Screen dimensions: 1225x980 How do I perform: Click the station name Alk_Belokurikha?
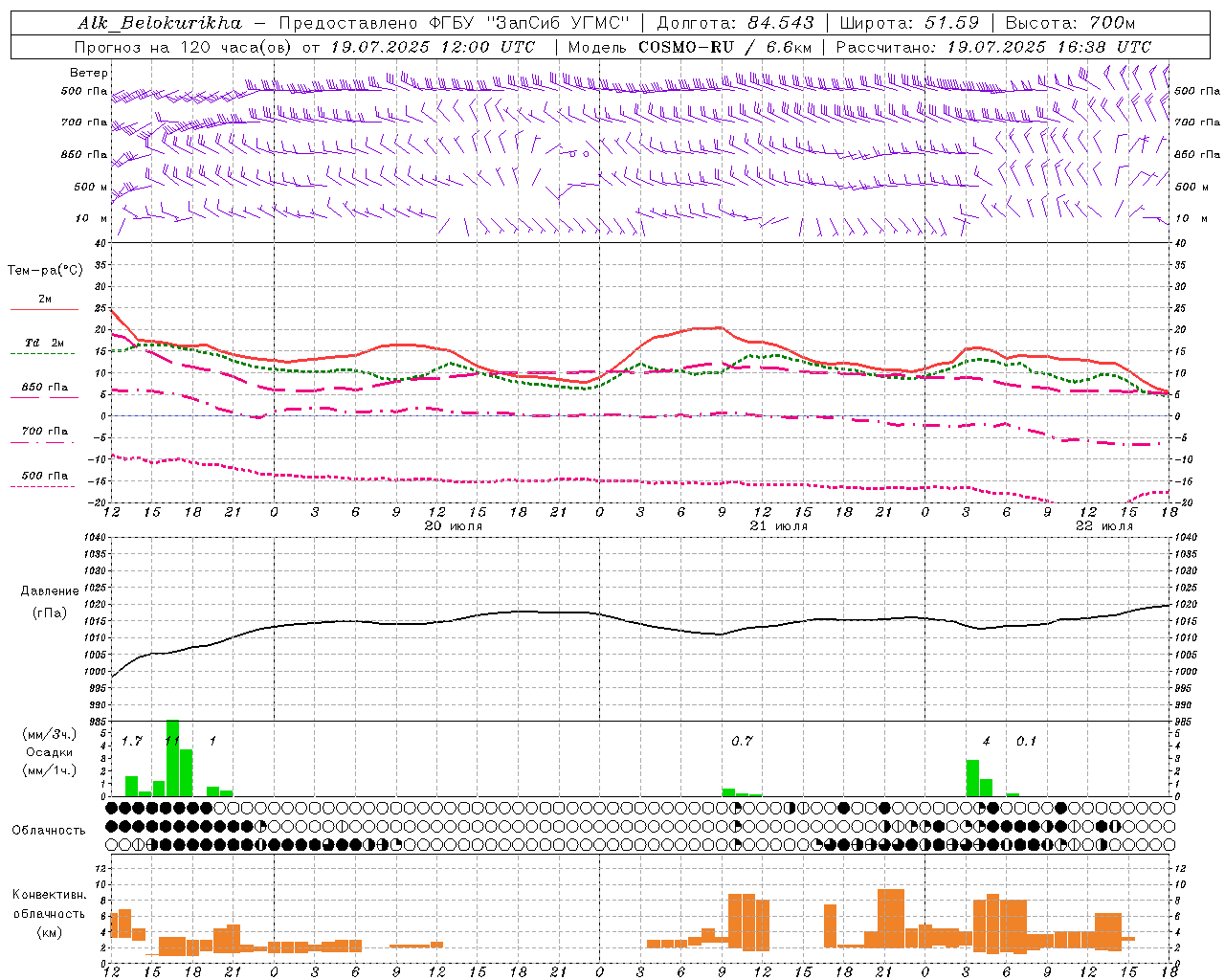pos(160,23)
